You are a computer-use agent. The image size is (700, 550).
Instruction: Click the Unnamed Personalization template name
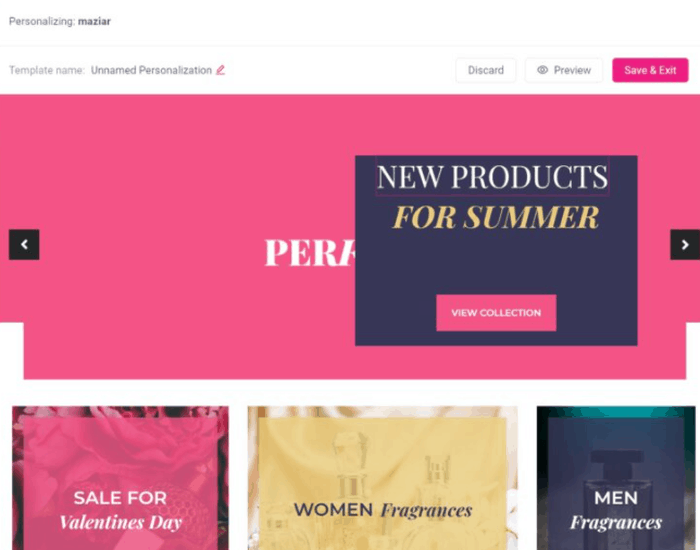click(151, 70)
